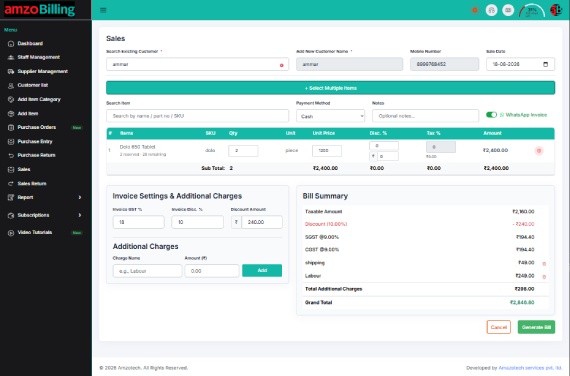570x376 pixels.
Task: Open the sale date calendar picker
Action: 545,64
